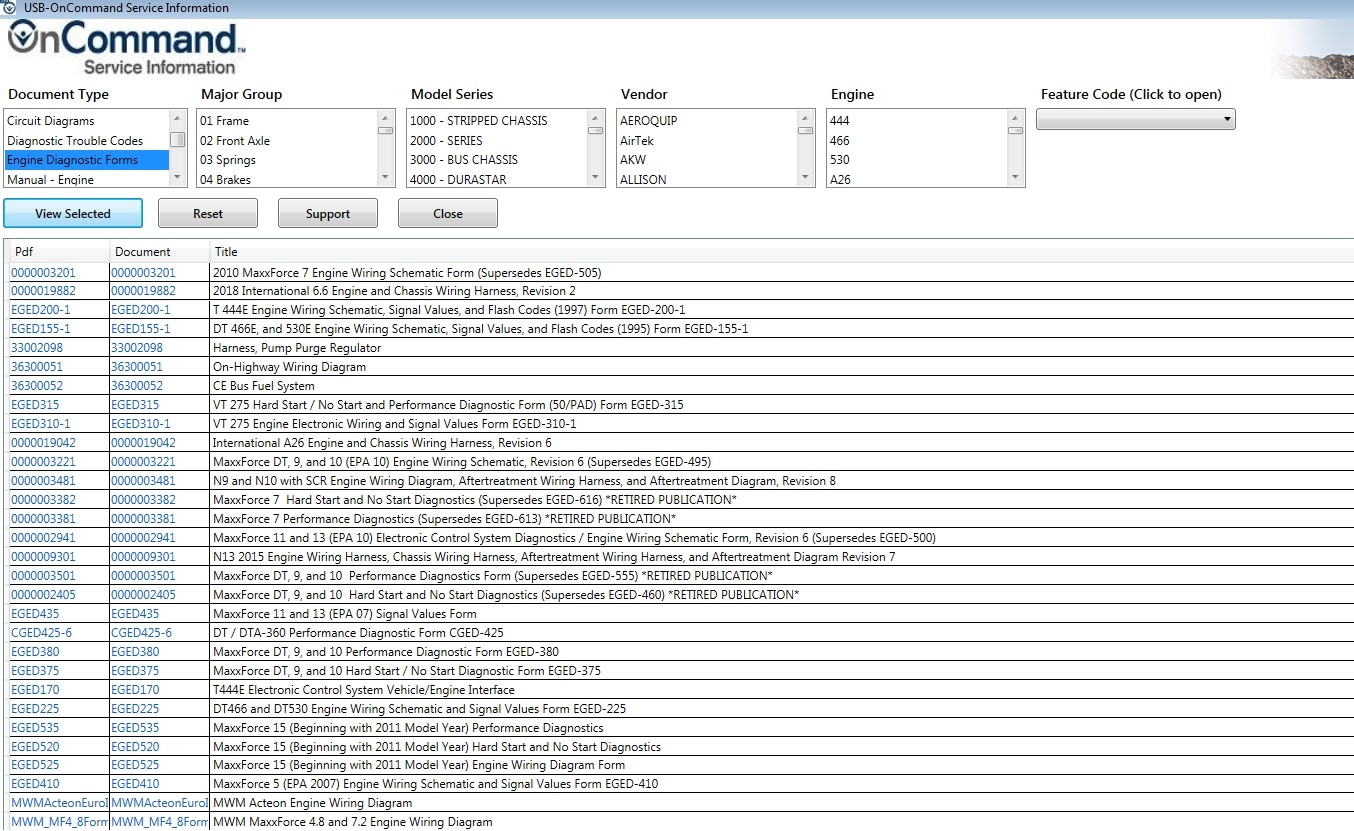Viewport: 1354px width, 831px height.
Task: Click the Support button
Action: tap(328, 213)
